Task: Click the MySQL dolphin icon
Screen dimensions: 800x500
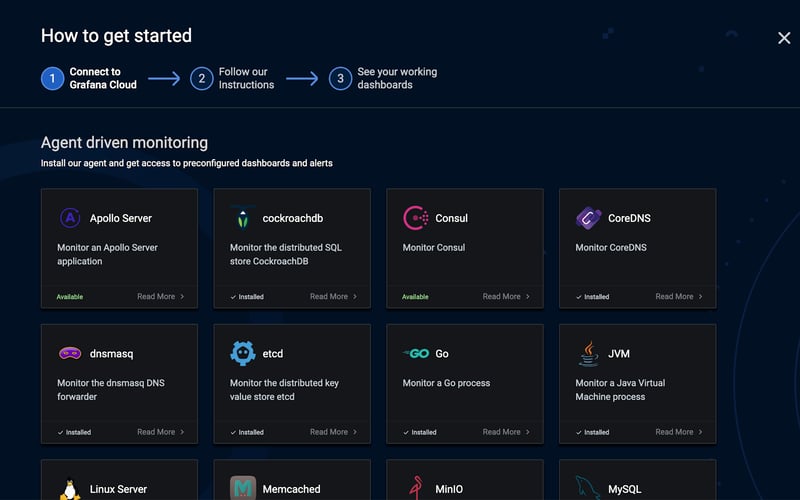Action: point(588,488)
